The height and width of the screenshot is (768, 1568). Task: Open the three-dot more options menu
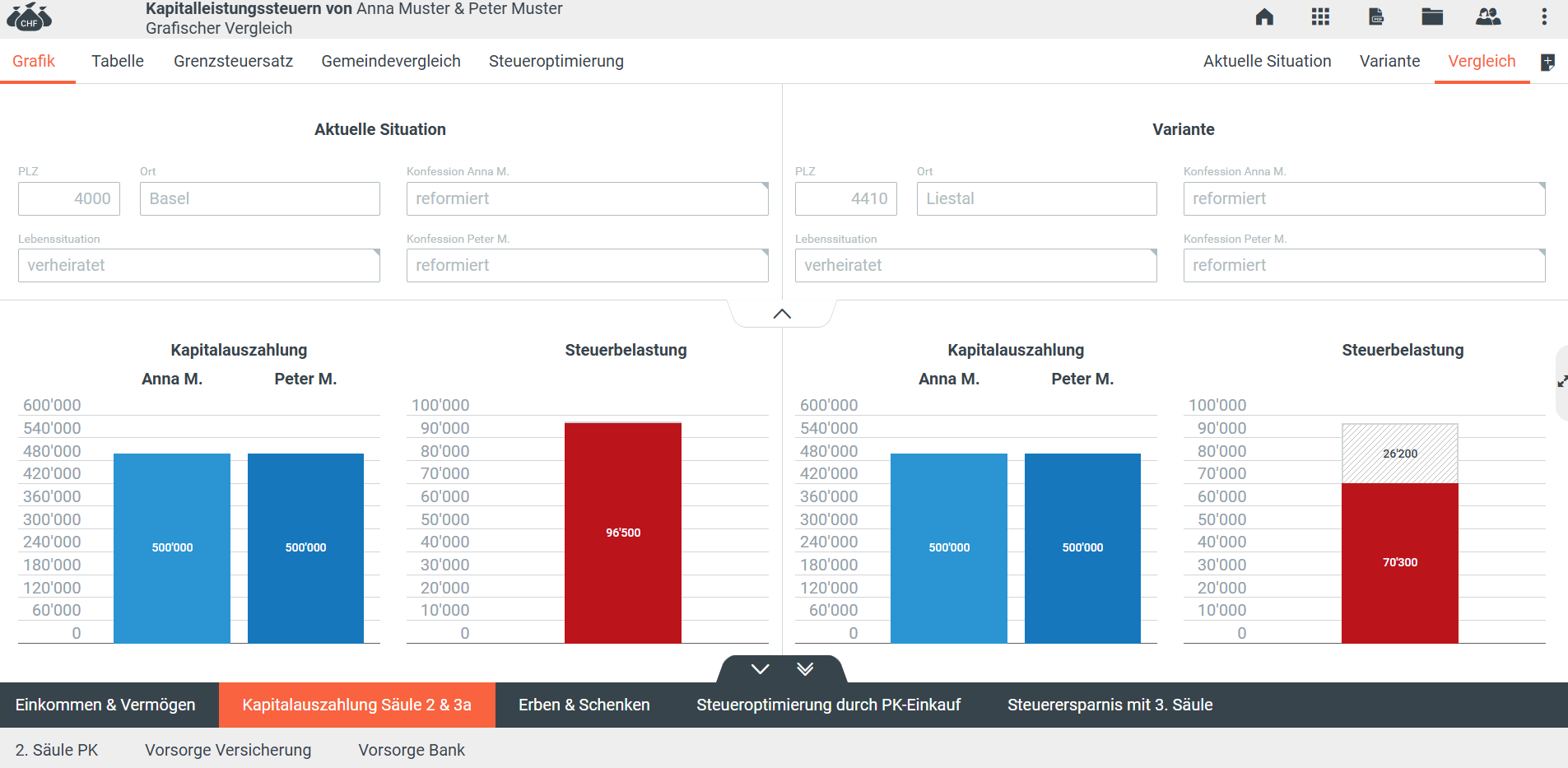1544,16
